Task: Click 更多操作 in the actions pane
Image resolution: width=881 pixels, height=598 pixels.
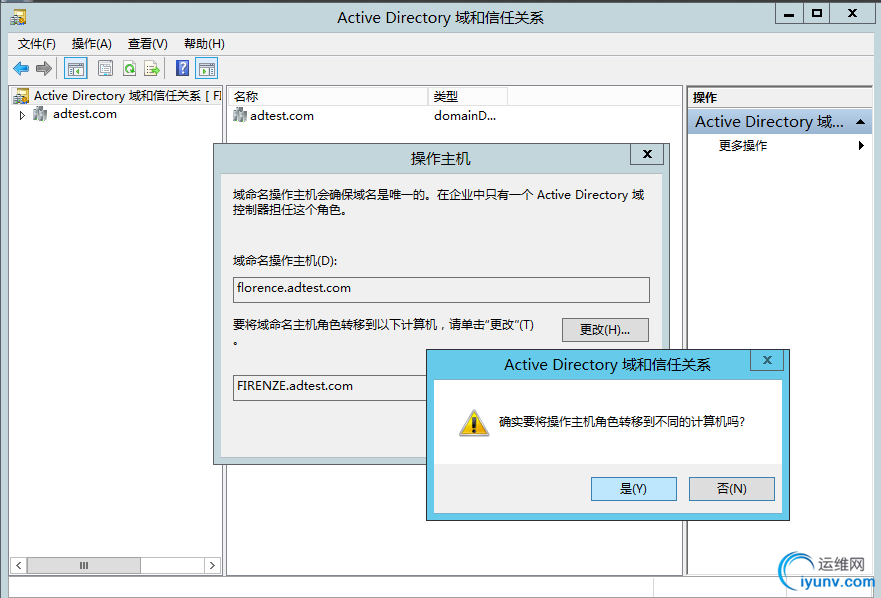Action: click(x=743, y=146)
